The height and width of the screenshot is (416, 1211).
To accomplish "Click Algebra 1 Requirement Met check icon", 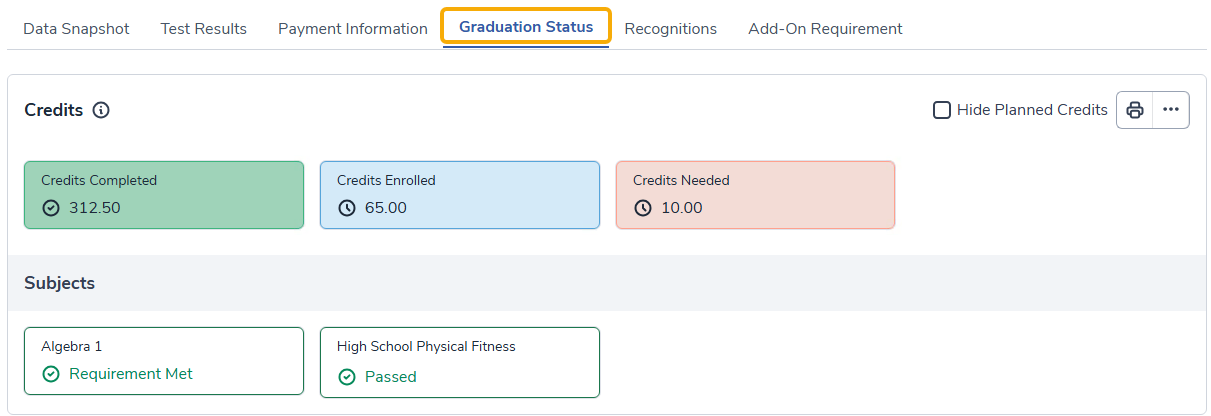I will tap(51, 374).
